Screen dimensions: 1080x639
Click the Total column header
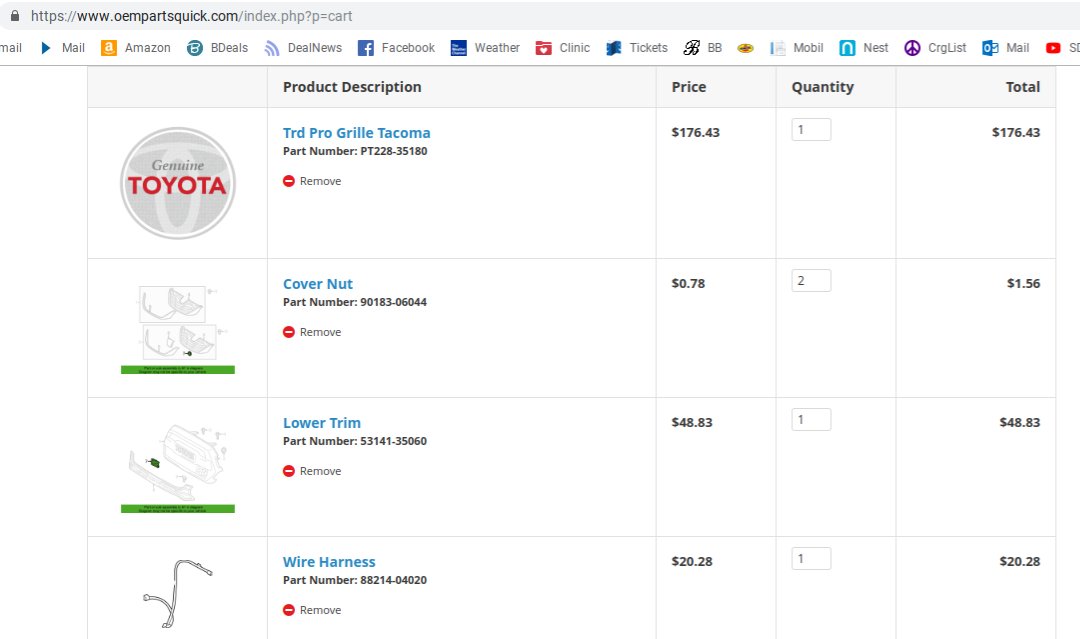click(x=1023, y=87)
